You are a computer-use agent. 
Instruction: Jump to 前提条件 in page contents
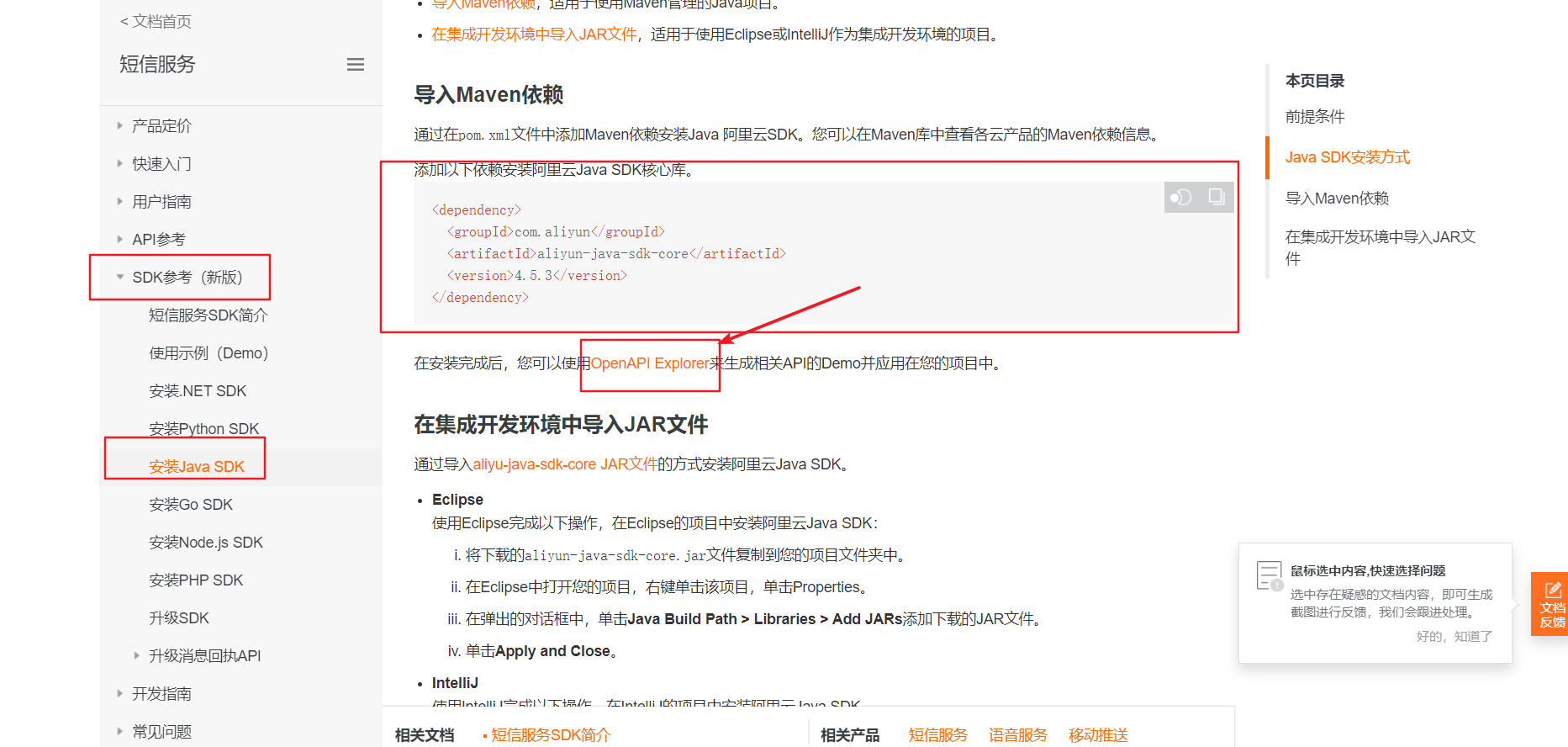coord(1315,117)
